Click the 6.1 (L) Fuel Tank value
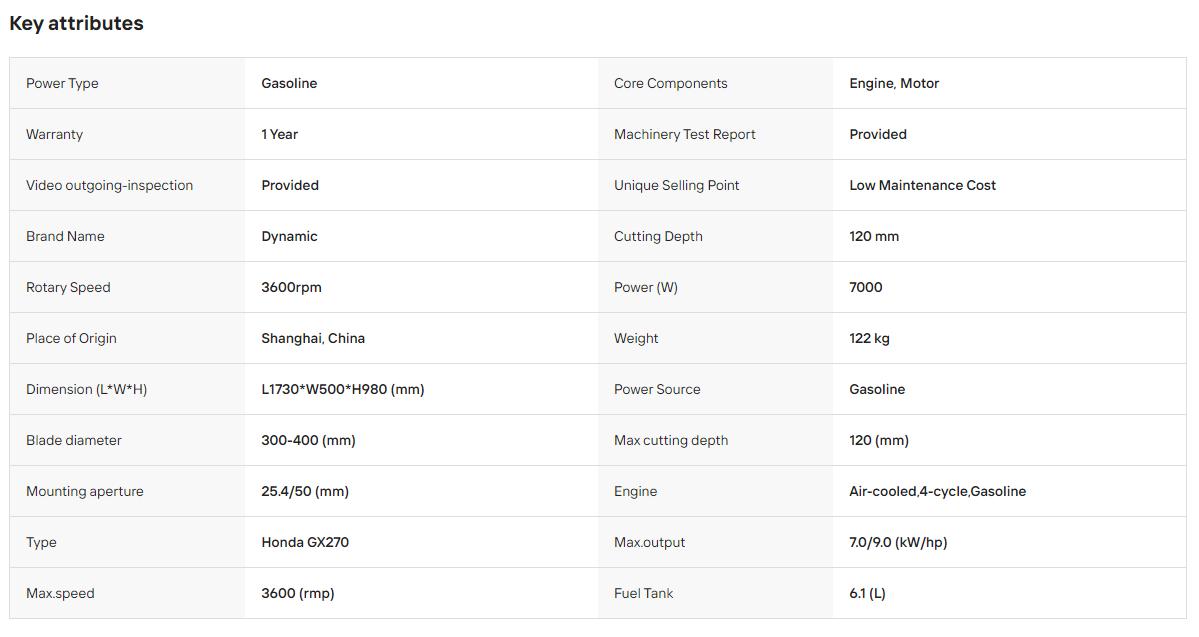 coord(867,593)
